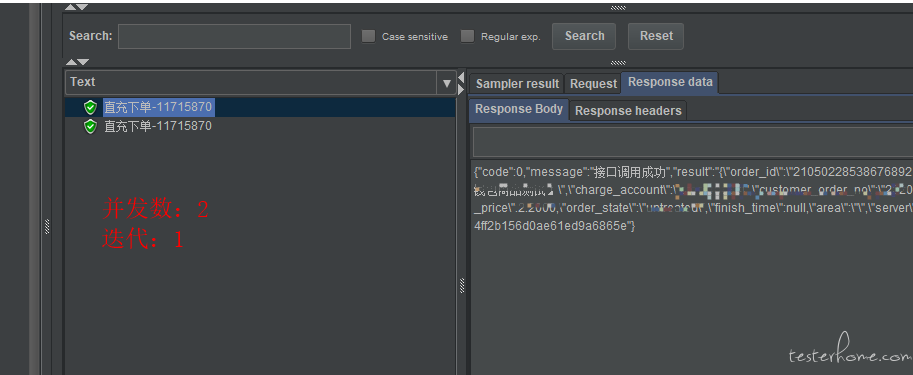Select the Response headers sub-tab
Screen dimensions: 913x375
[628, 111]
